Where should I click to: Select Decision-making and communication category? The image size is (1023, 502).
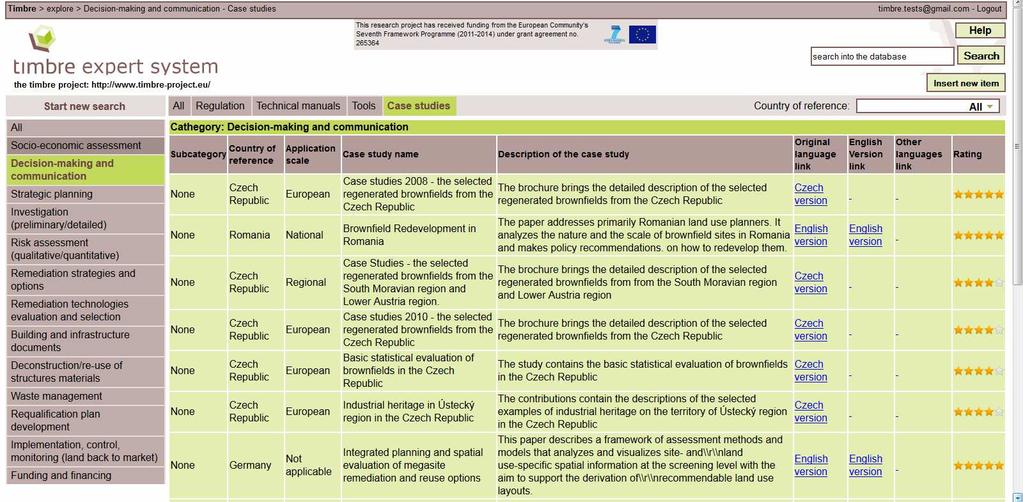(85, 170)
